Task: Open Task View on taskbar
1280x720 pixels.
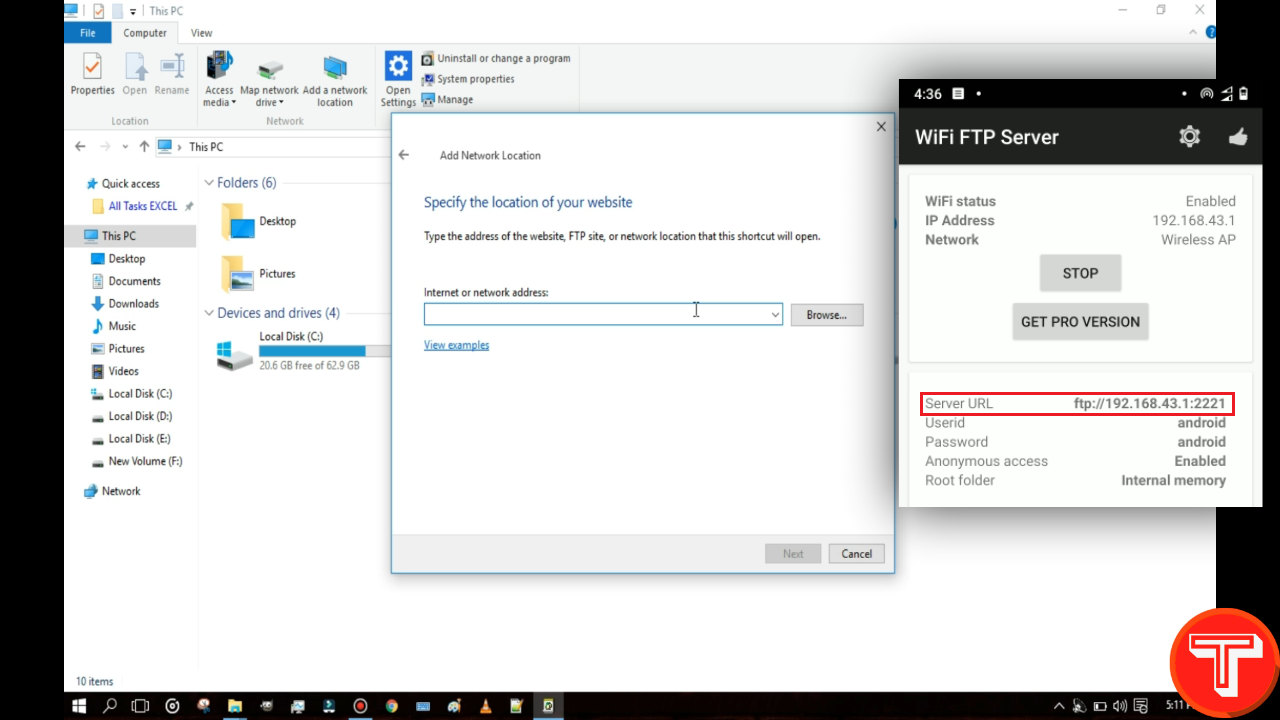Action: tap(141, 705)
